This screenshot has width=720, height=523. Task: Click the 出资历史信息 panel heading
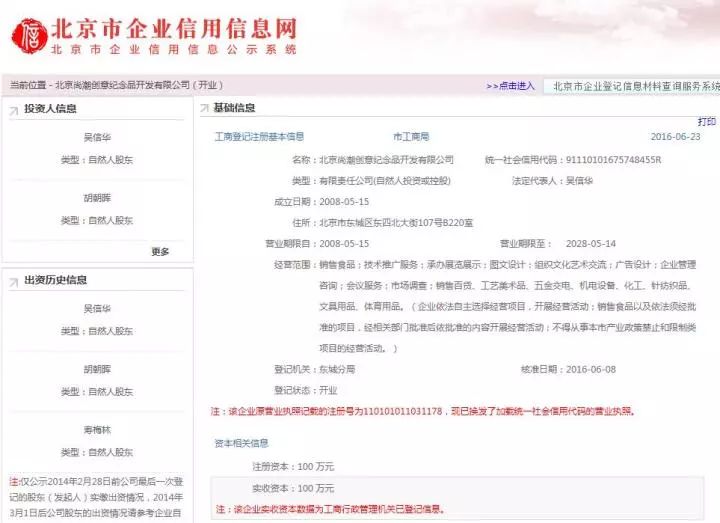pyautogui.click(x=56, y=280)
